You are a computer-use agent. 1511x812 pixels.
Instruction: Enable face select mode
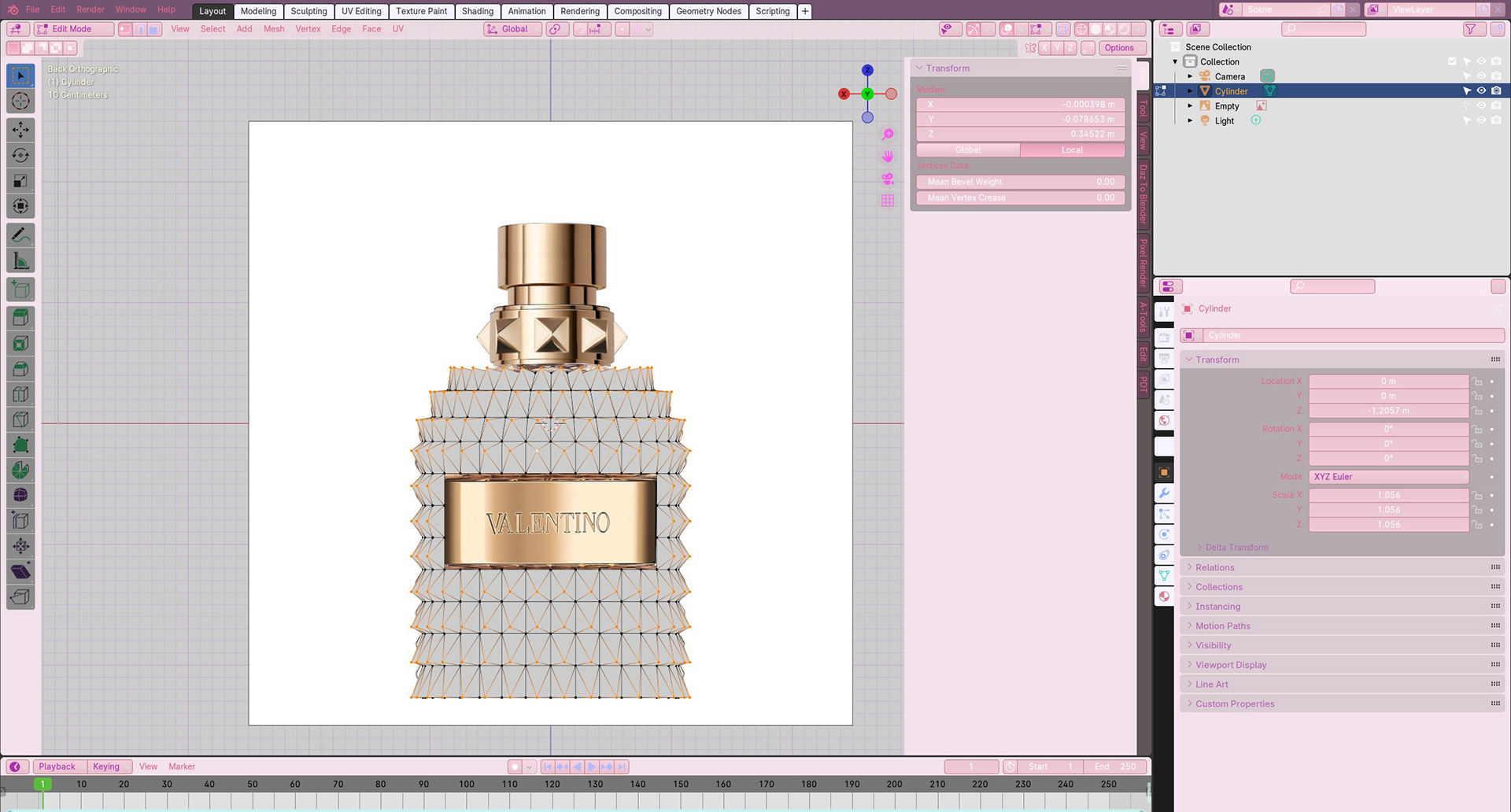point(154,29)
